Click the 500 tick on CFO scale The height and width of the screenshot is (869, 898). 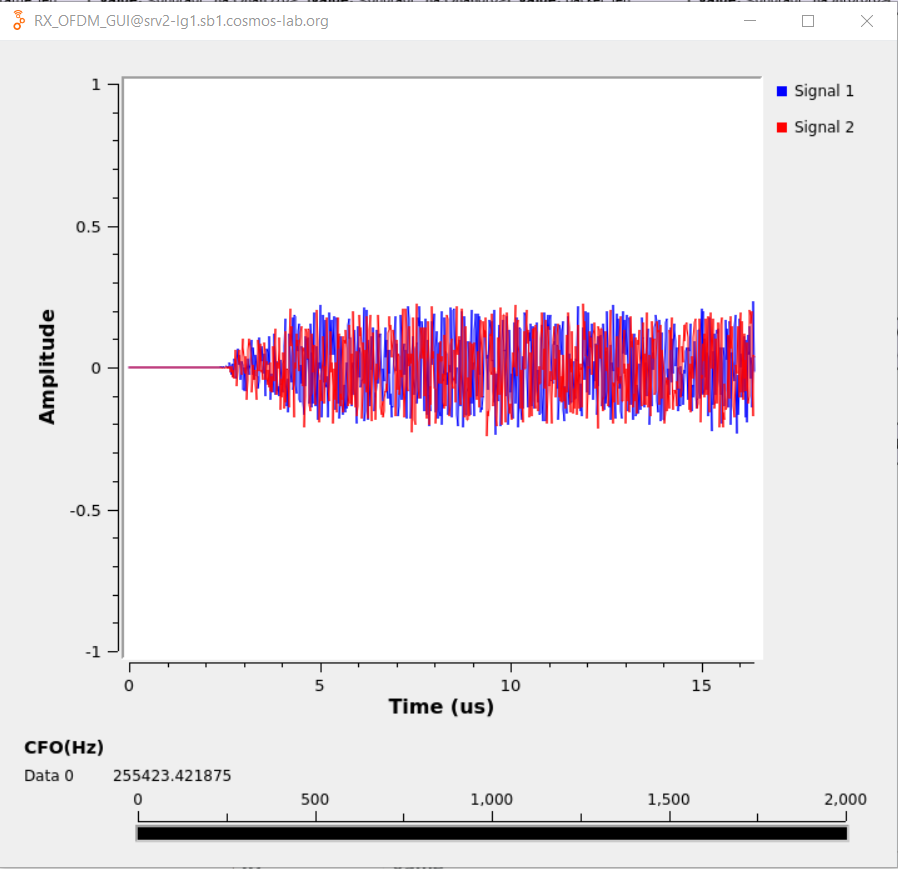coord(315,799)
